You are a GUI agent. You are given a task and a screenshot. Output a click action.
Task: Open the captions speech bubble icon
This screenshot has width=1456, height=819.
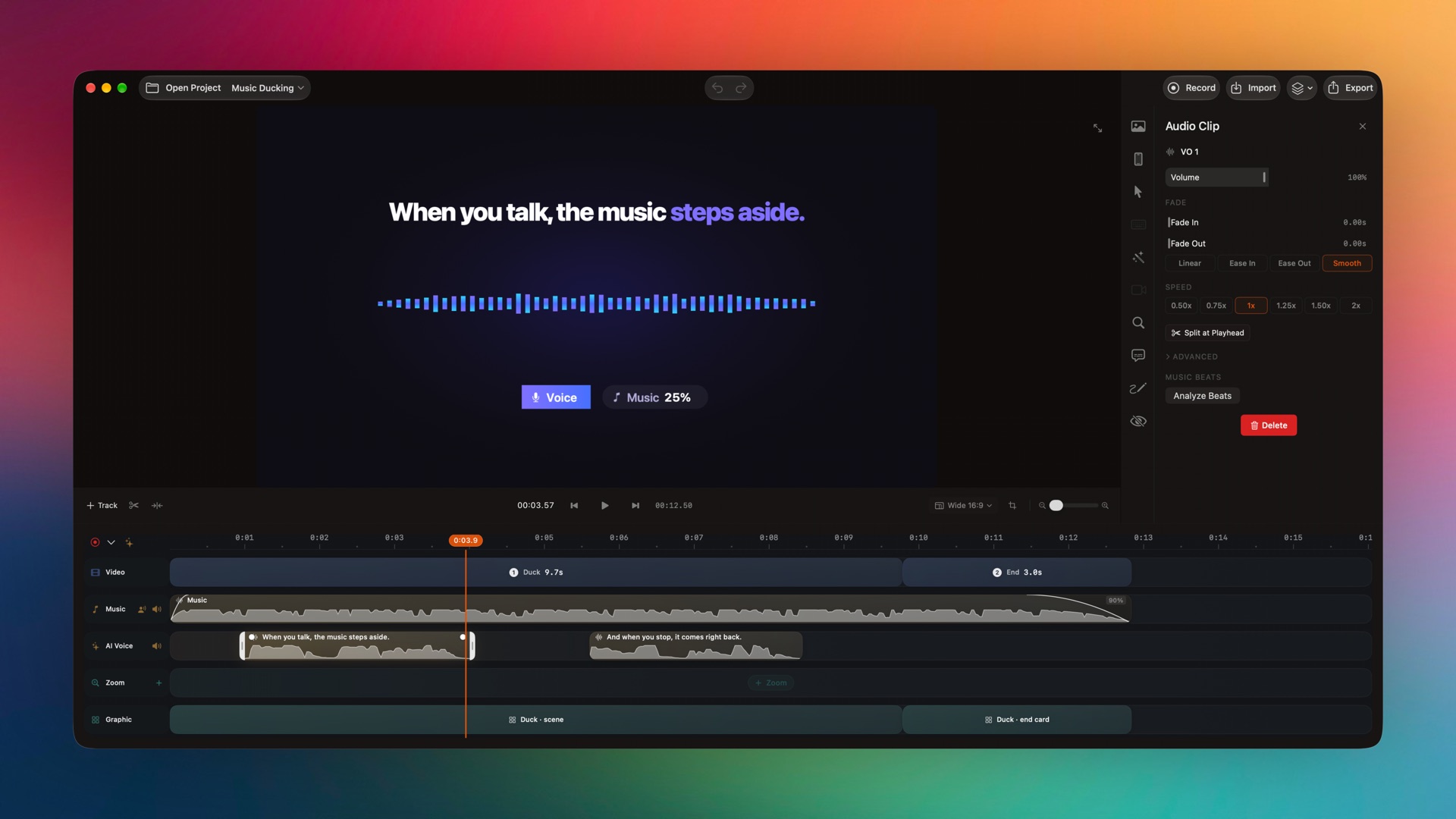point(1138,356)
